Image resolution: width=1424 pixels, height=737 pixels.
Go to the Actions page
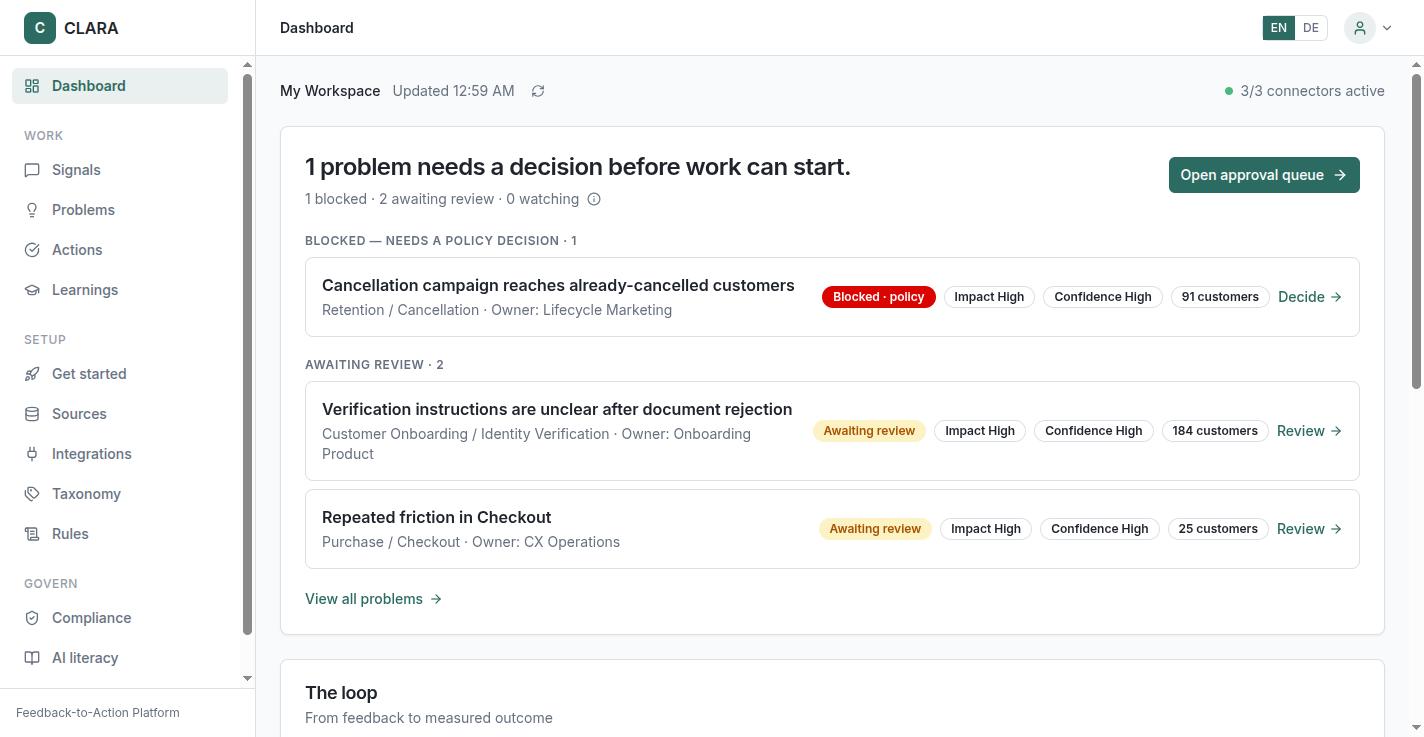point(120,250)
